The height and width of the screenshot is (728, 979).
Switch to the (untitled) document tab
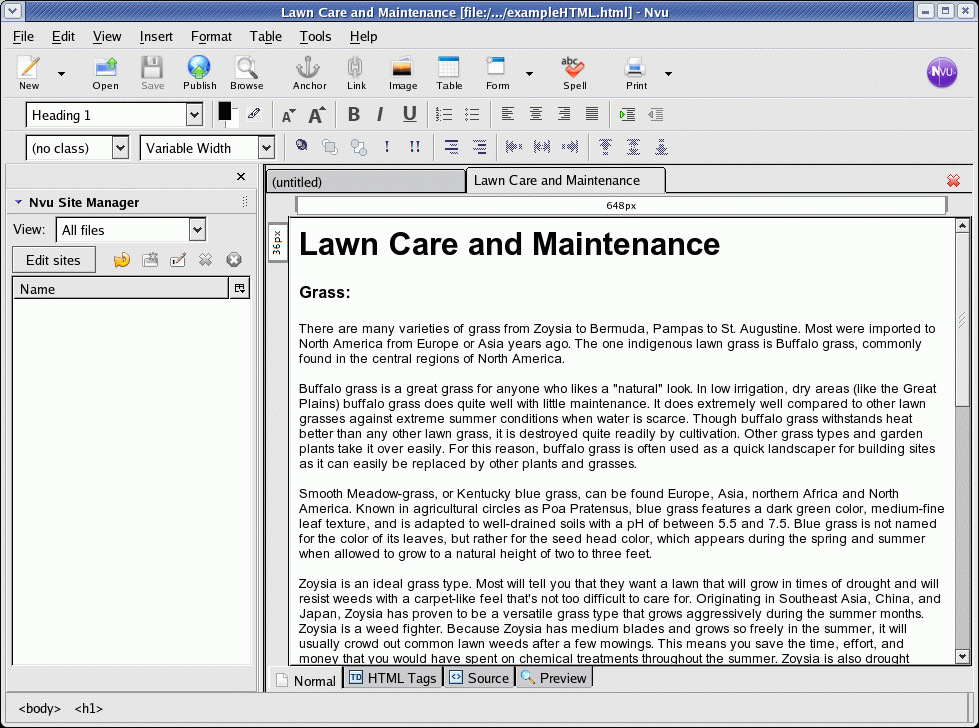click(365, 182)
